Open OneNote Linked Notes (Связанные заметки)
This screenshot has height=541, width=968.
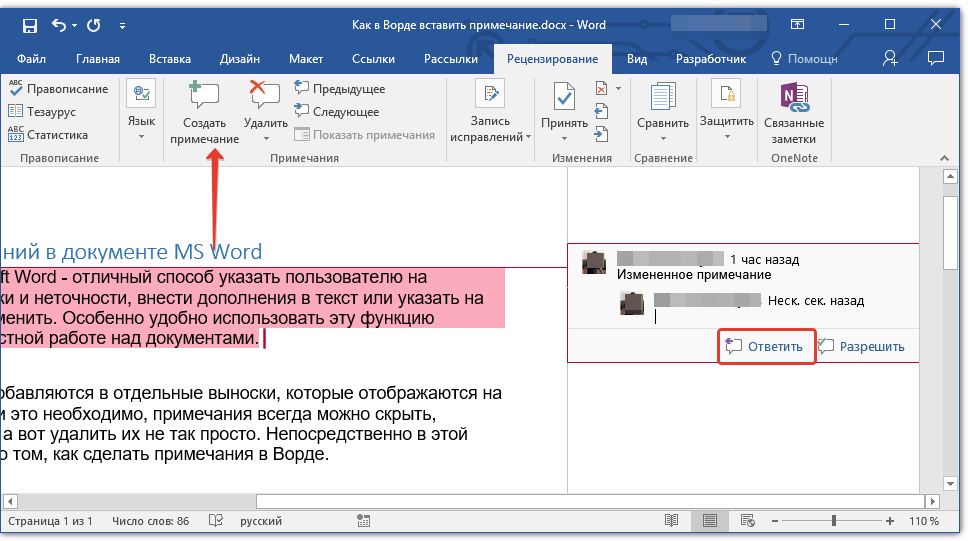pyautogui.click(x=793, y=97)
